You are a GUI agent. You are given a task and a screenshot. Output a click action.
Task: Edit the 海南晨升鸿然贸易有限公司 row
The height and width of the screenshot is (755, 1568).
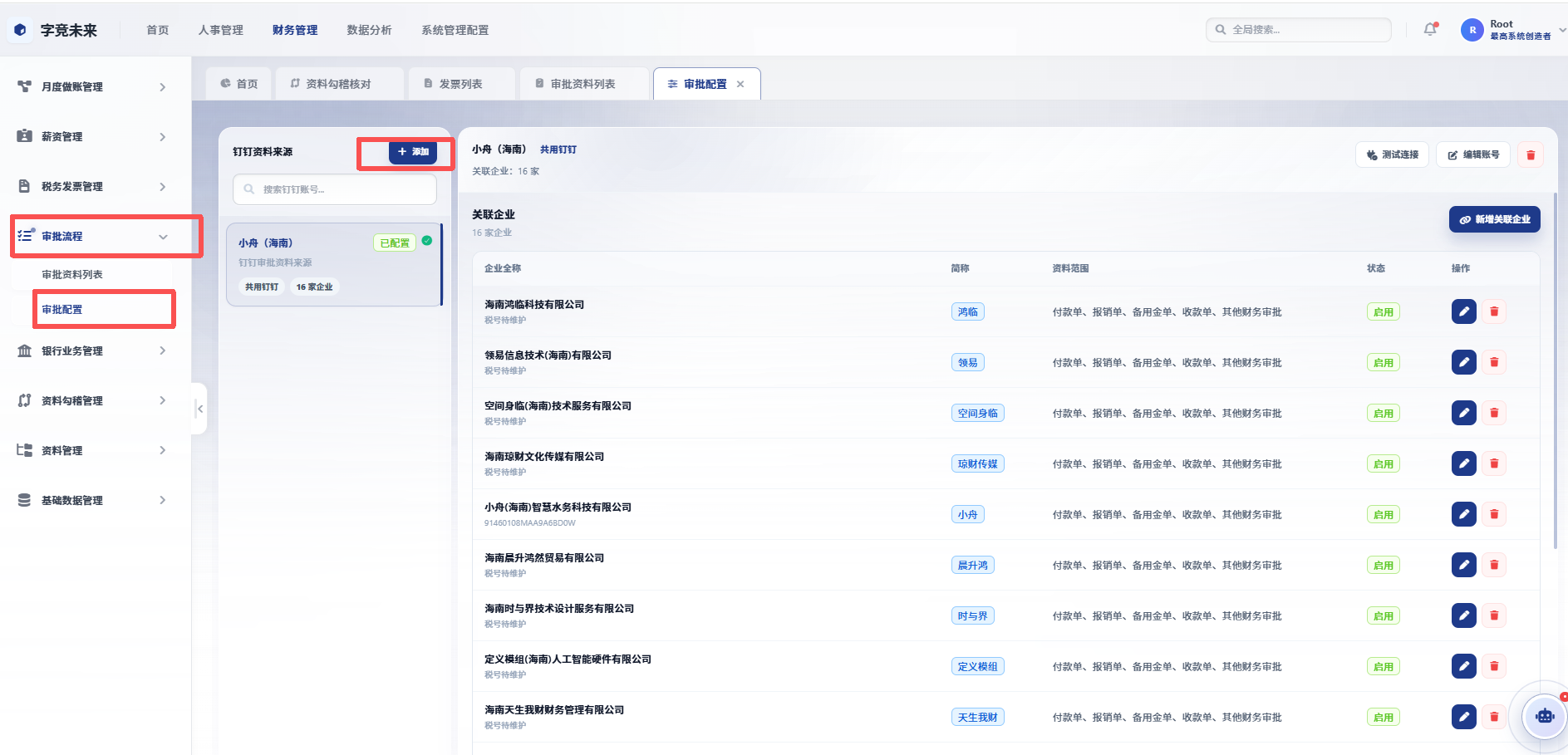(1463, 565)
